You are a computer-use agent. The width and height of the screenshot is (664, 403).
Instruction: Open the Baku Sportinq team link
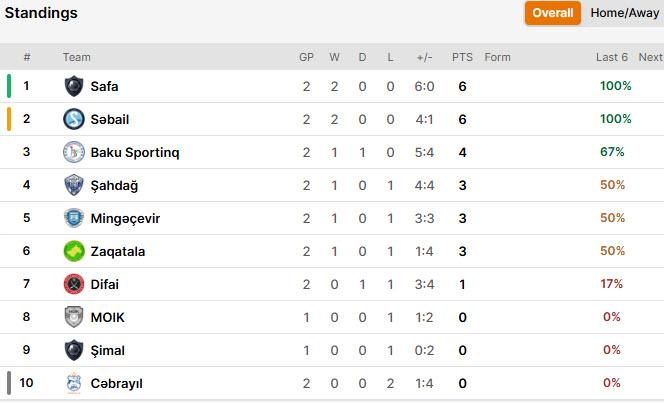click(x=135, y=152)
